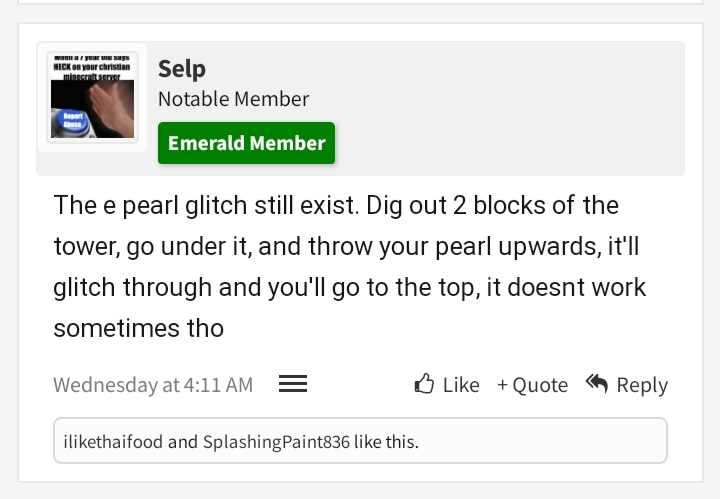Viewport: 720px width, 499px height.
Task: Open Selp's user profile name link
Action: point(182,69)
